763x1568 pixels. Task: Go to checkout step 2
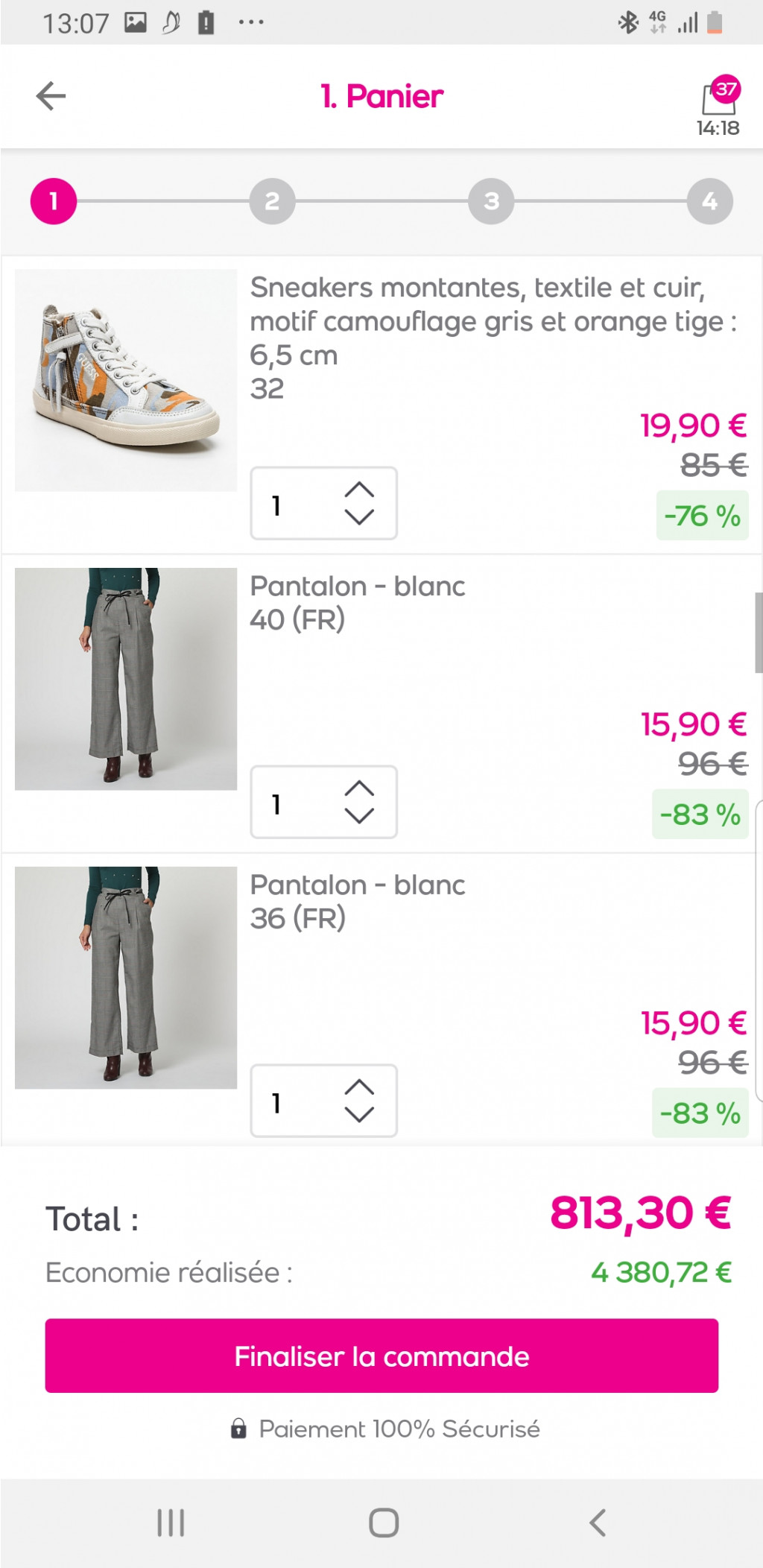pos(272,201)
